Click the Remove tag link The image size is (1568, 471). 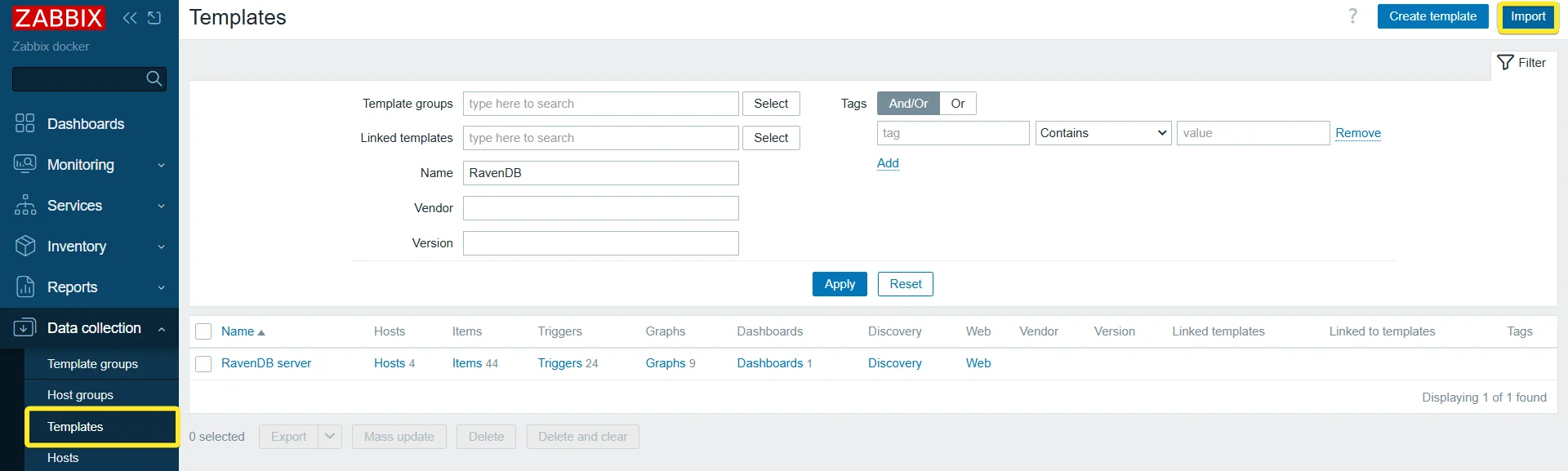1358,133
